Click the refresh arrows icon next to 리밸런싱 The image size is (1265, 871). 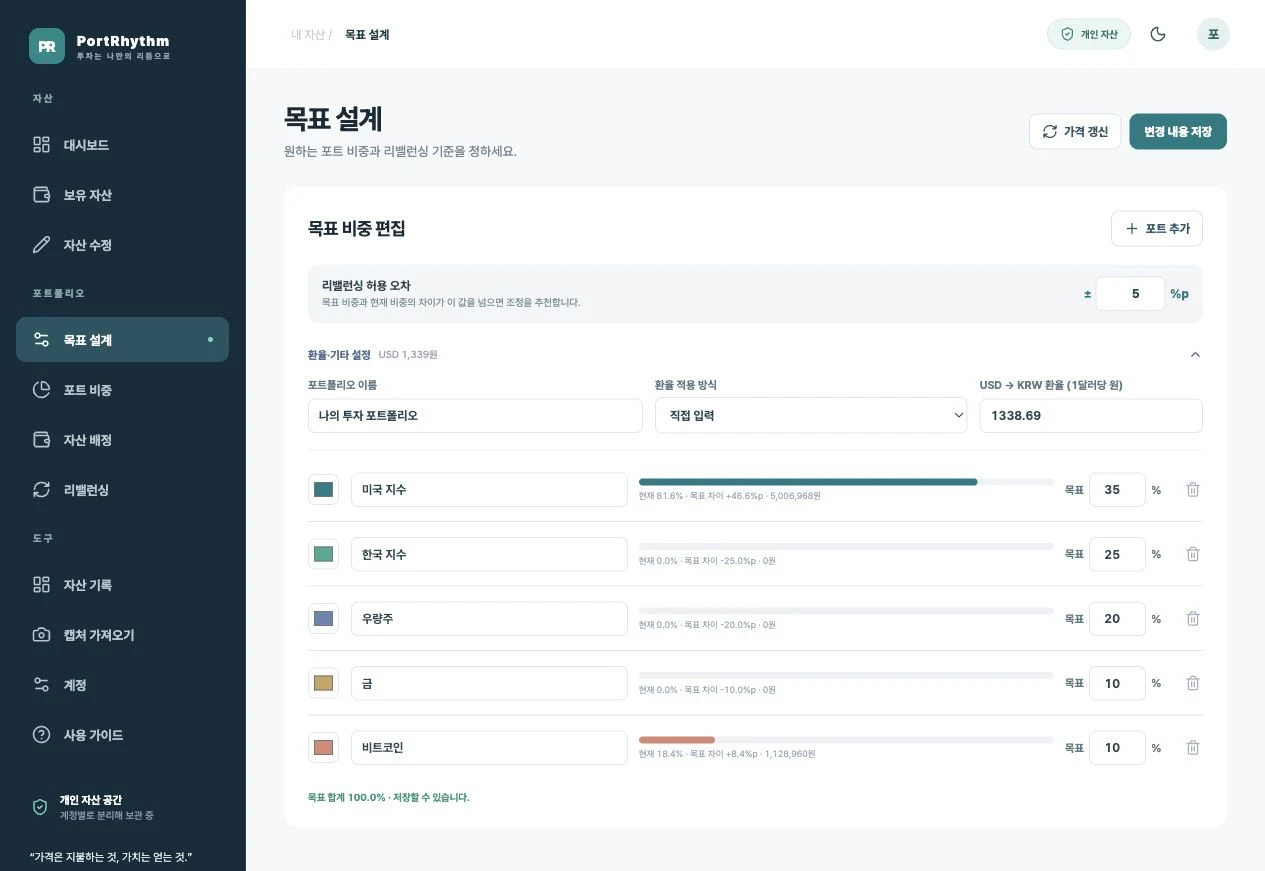pos(41,490)
